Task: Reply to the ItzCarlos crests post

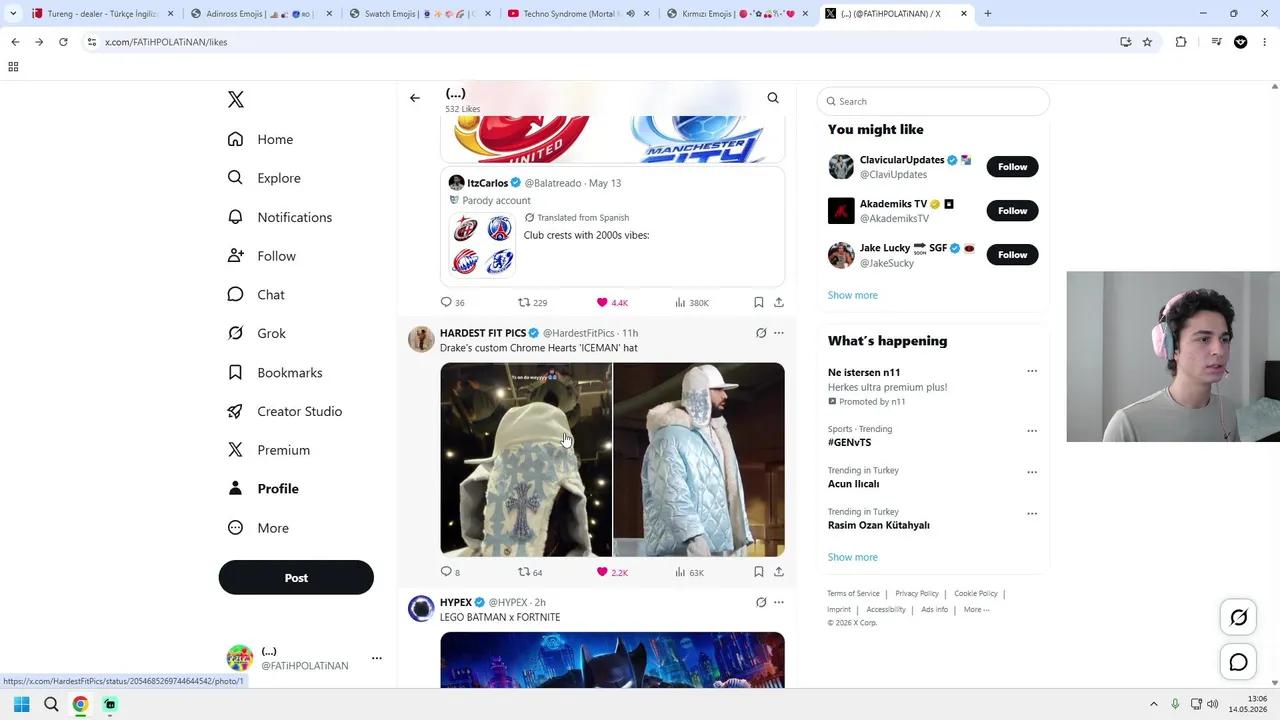Action: (447, 302)
